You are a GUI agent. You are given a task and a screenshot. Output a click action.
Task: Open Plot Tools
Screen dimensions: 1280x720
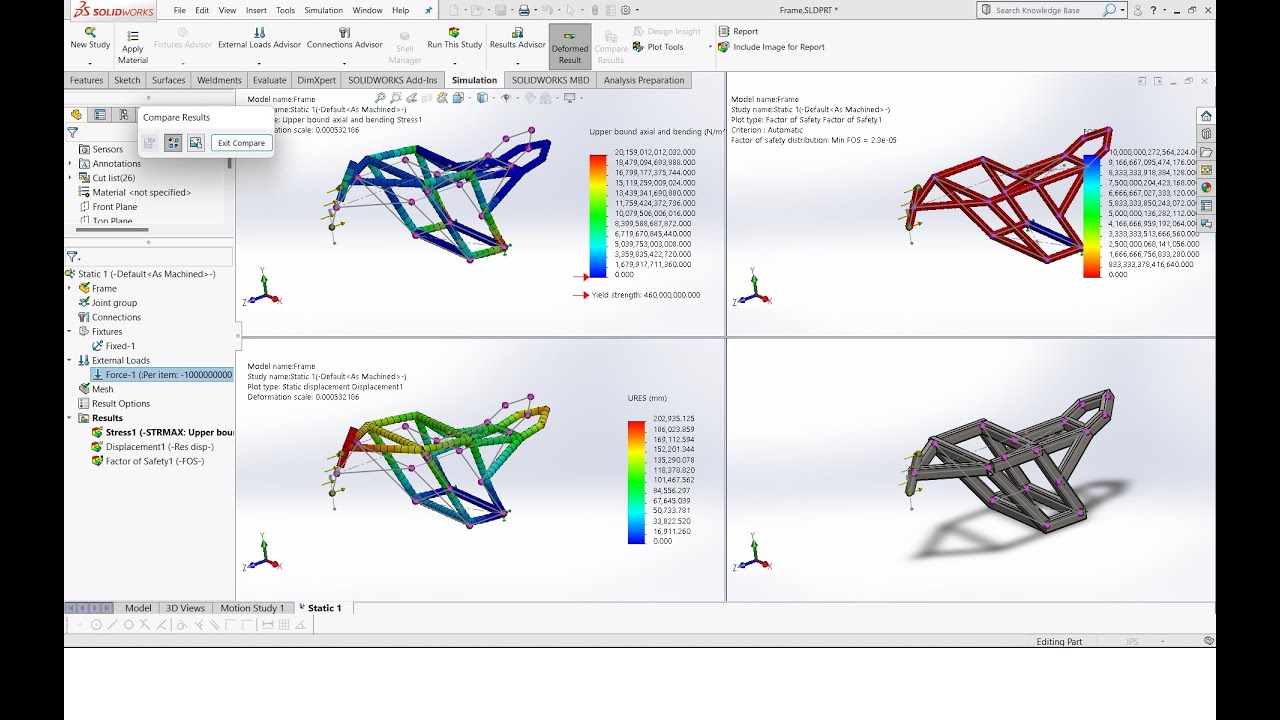click(658, 47)
